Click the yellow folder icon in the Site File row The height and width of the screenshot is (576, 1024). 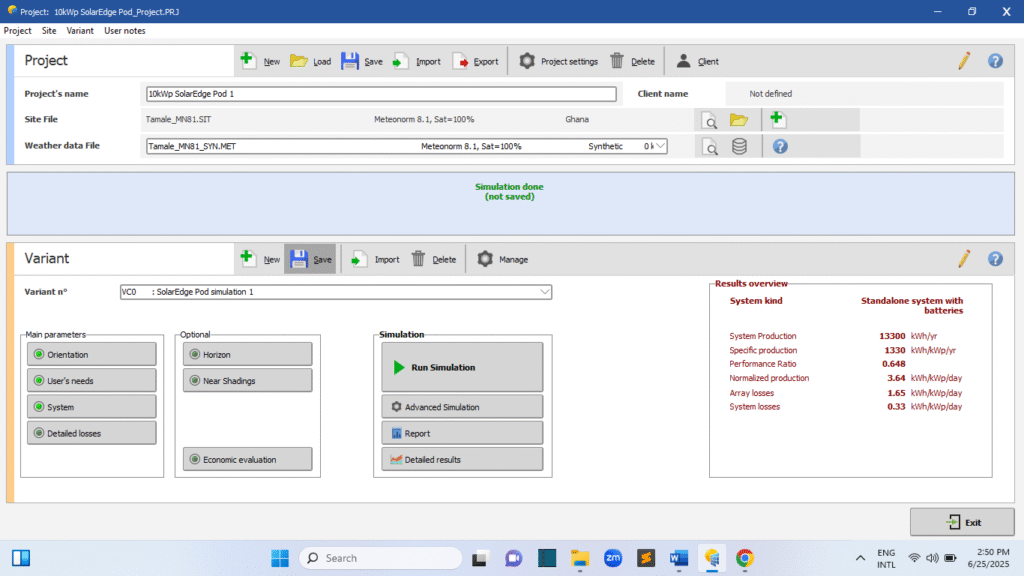point(738,120)
